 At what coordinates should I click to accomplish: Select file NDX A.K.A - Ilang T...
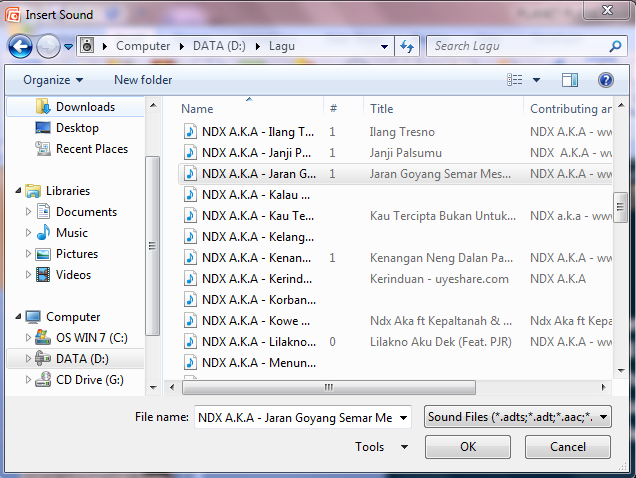(x=258, y=132)
